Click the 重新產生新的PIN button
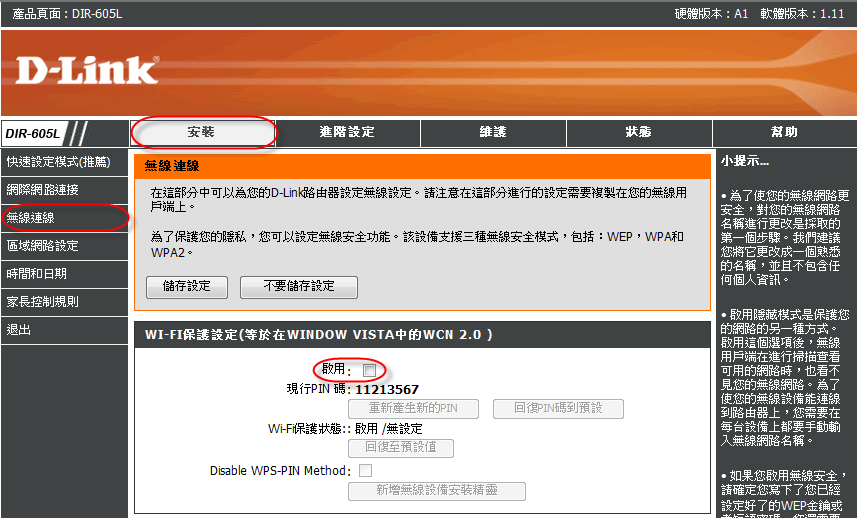 [x=413, y=409]
